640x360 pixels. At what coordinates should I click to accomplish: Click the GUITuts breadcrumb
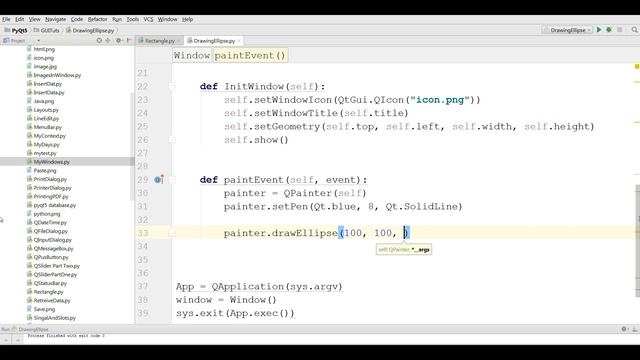pyautogui.click(x=47, y=30)
